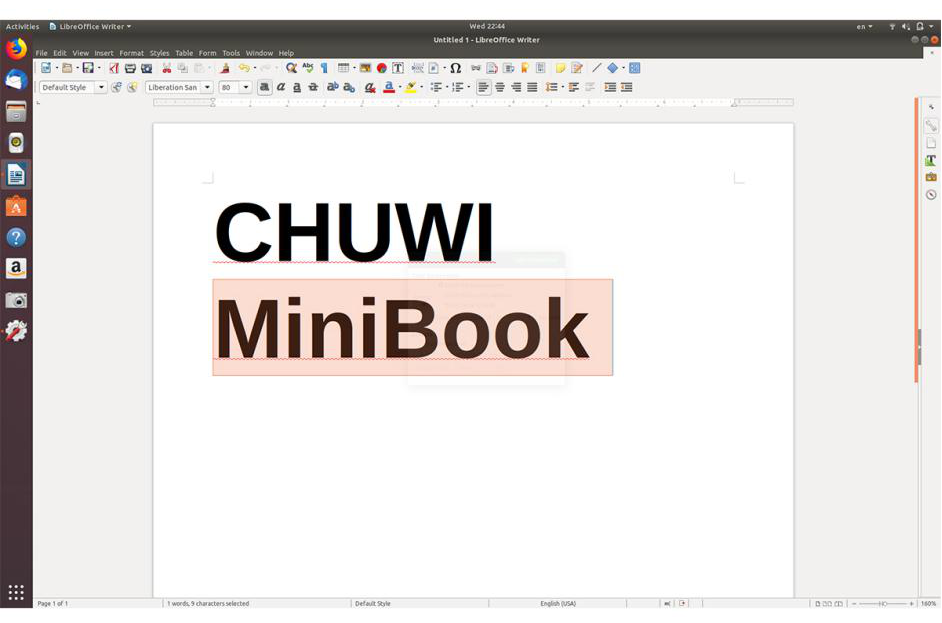Toggle bulleted list
Viewport: 942px width, 623px height.
[x=436, y=87]
